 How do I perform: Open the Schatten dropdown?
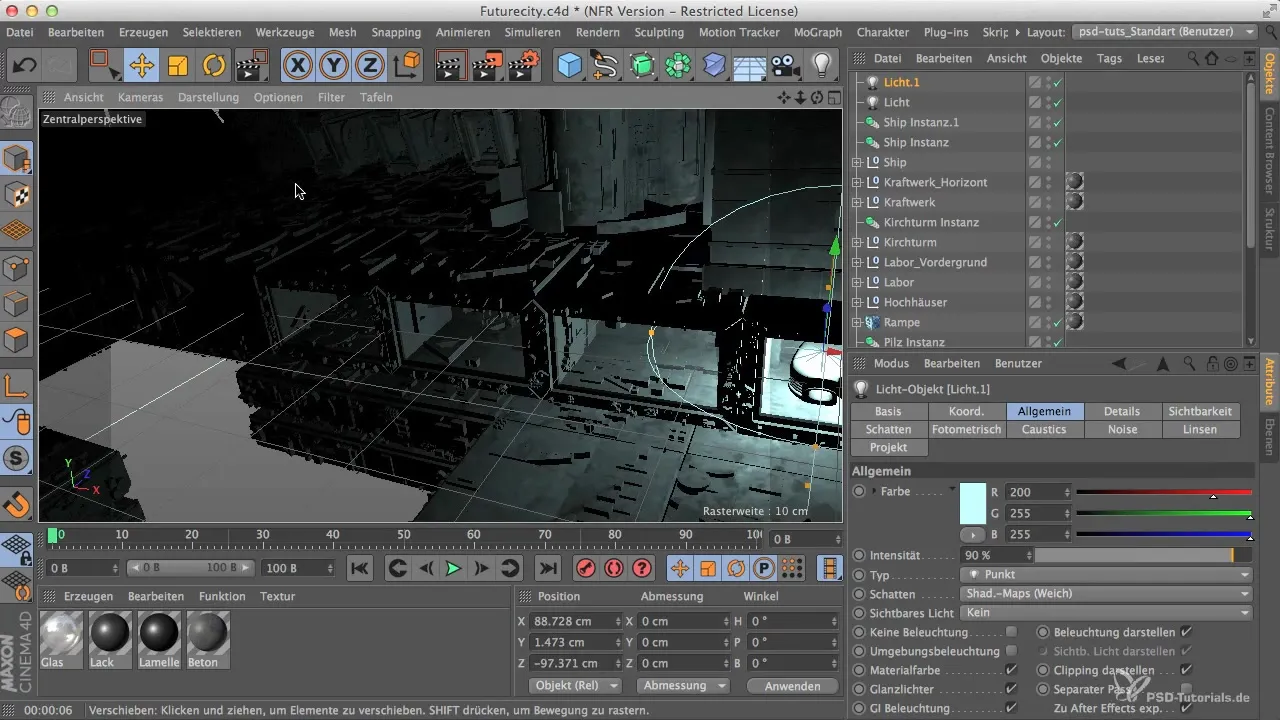1107,594
